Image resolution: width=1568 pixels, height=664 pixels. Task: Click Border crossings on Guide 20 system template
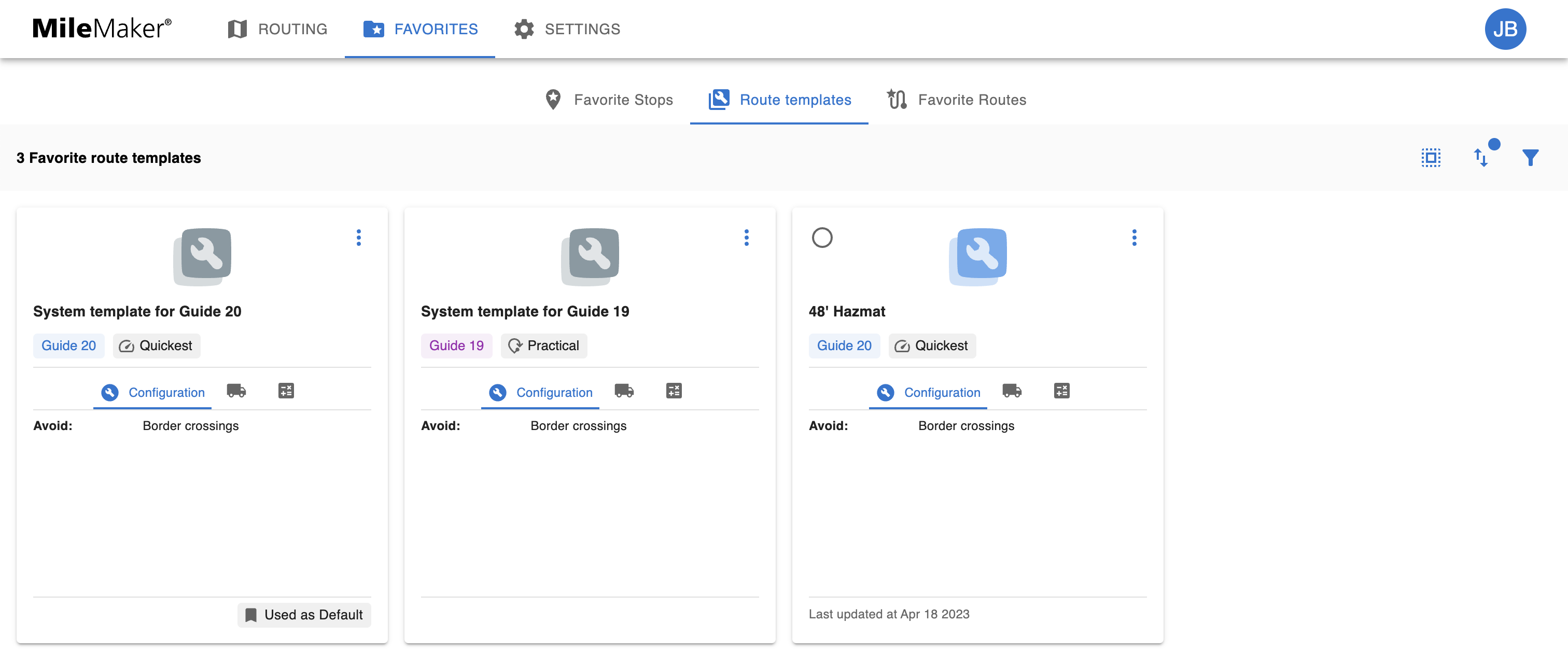(x=190, y=426)
